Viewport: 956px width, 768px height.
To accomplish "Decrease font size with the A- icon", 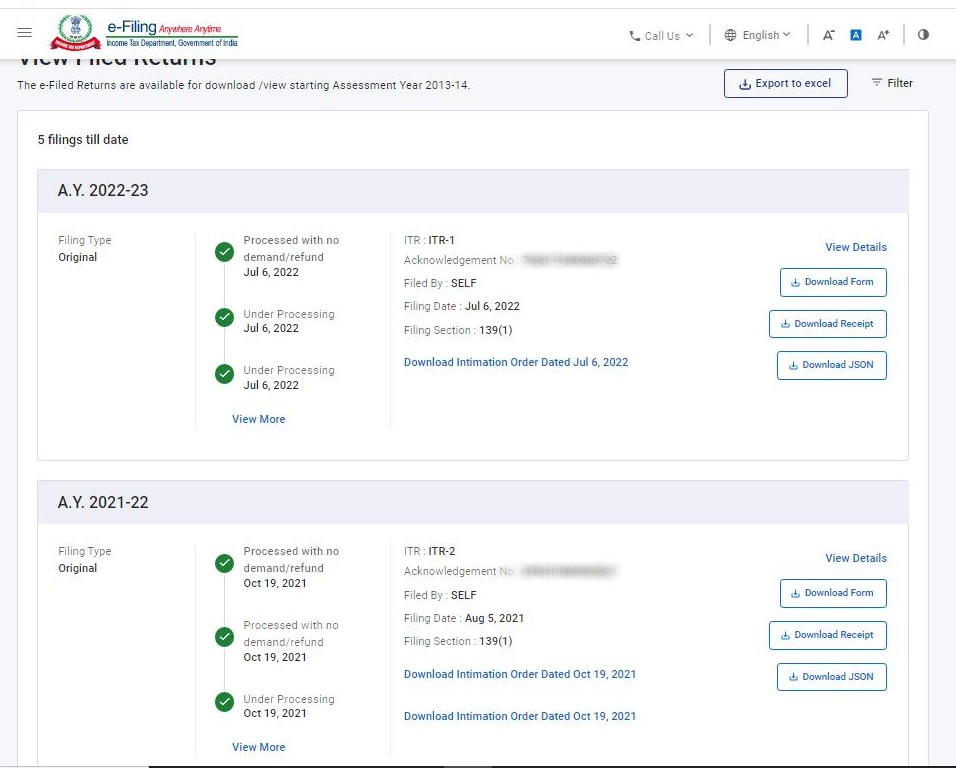I will point(828,35).
